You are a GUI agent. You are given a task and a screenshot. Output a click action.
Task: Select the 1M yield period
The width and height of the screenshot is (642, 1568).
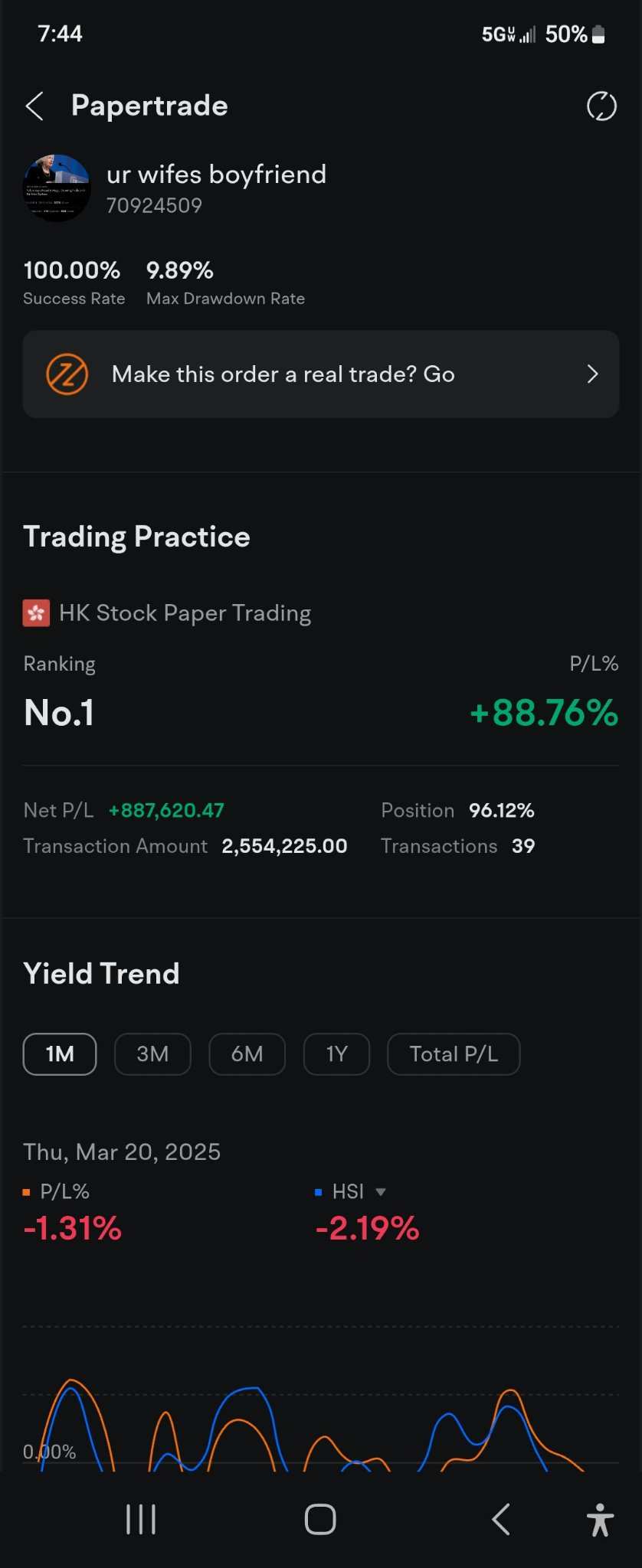[x=60, y=1054]
